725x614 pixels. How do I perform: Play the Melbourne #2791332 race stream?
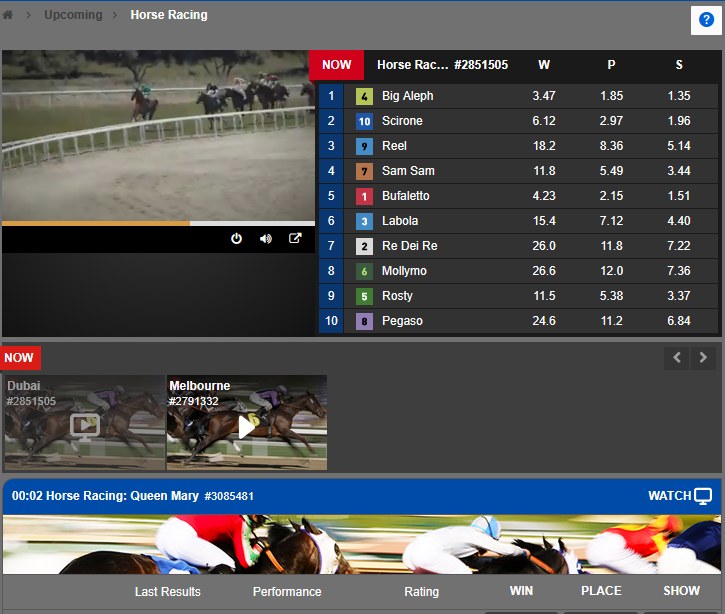point(246,423)
